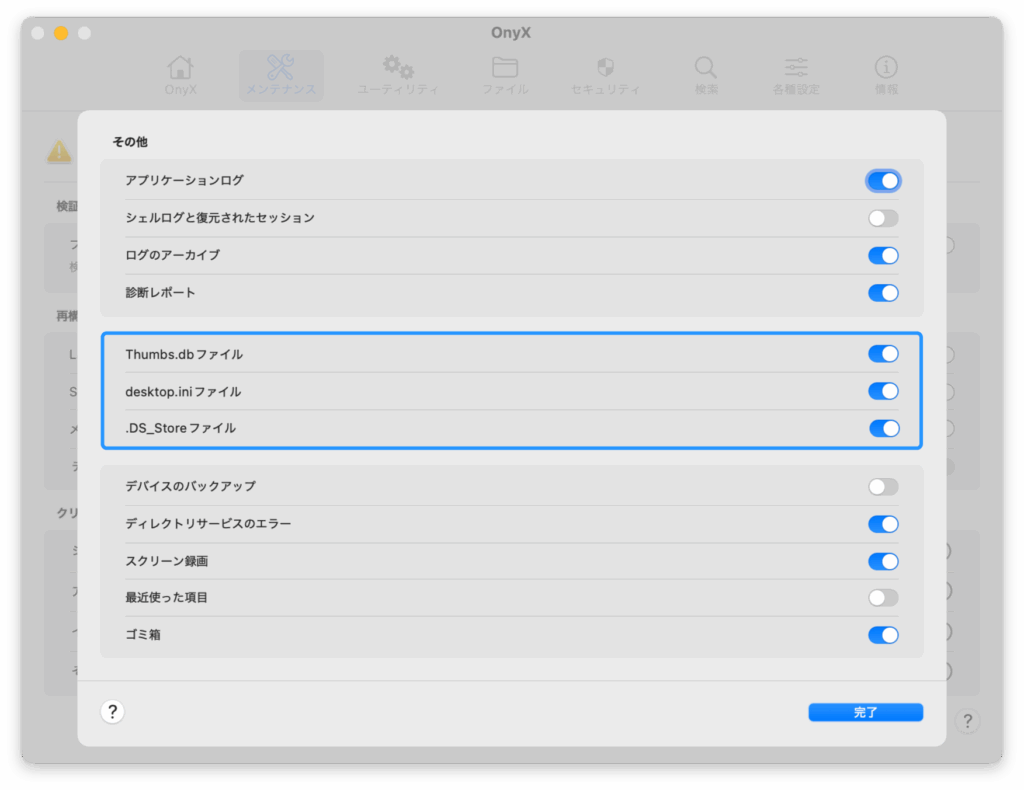Disable the アプリケーションログ toggle
Viewport: 1024px width, 790px height.
[x=883, y=181]
